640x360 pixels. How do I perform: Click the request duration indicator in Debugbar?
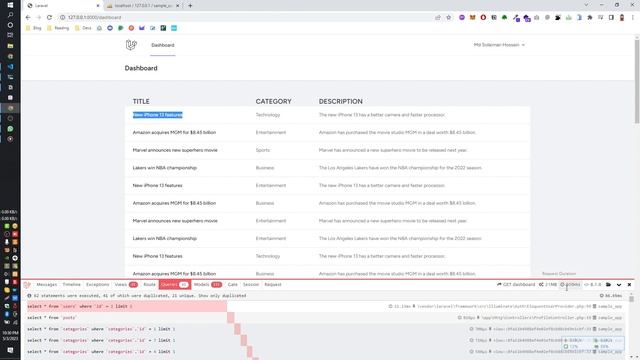click(x=571, y=284)
